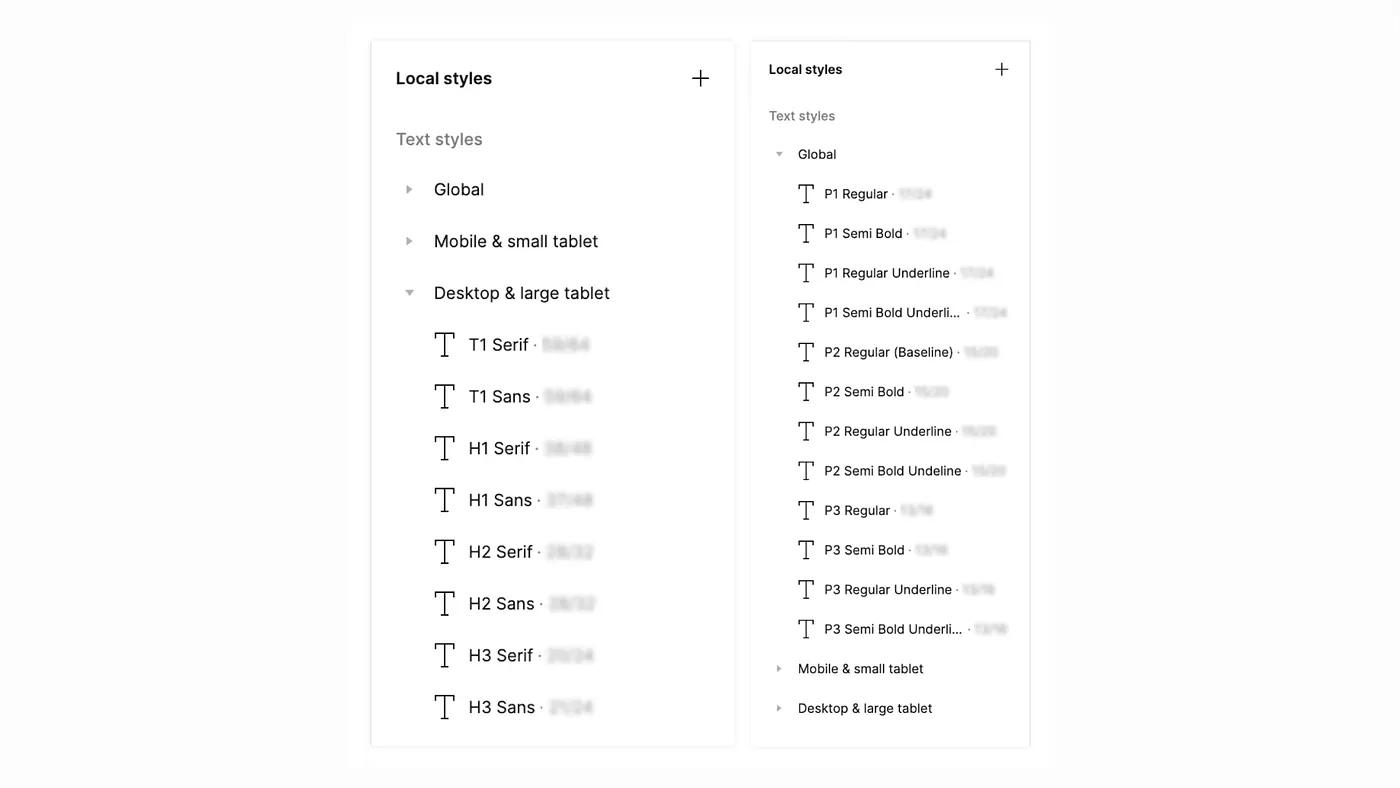Click the T icon beside P1 Regular
1400x788 pixels.
coord(806,194)
